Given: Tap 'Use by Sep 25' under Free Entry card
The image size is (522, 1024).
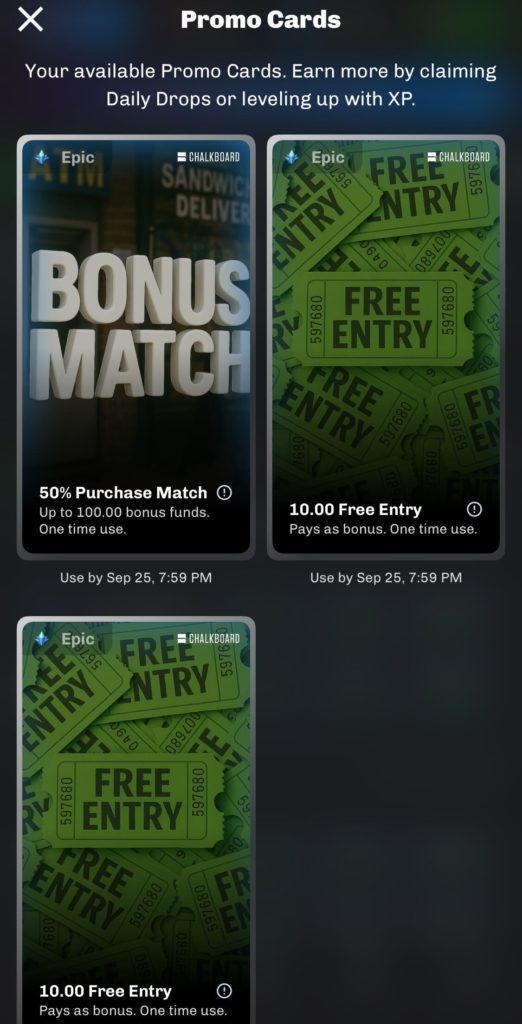Looking at the screenshot, I should click(x=386, y=577).
